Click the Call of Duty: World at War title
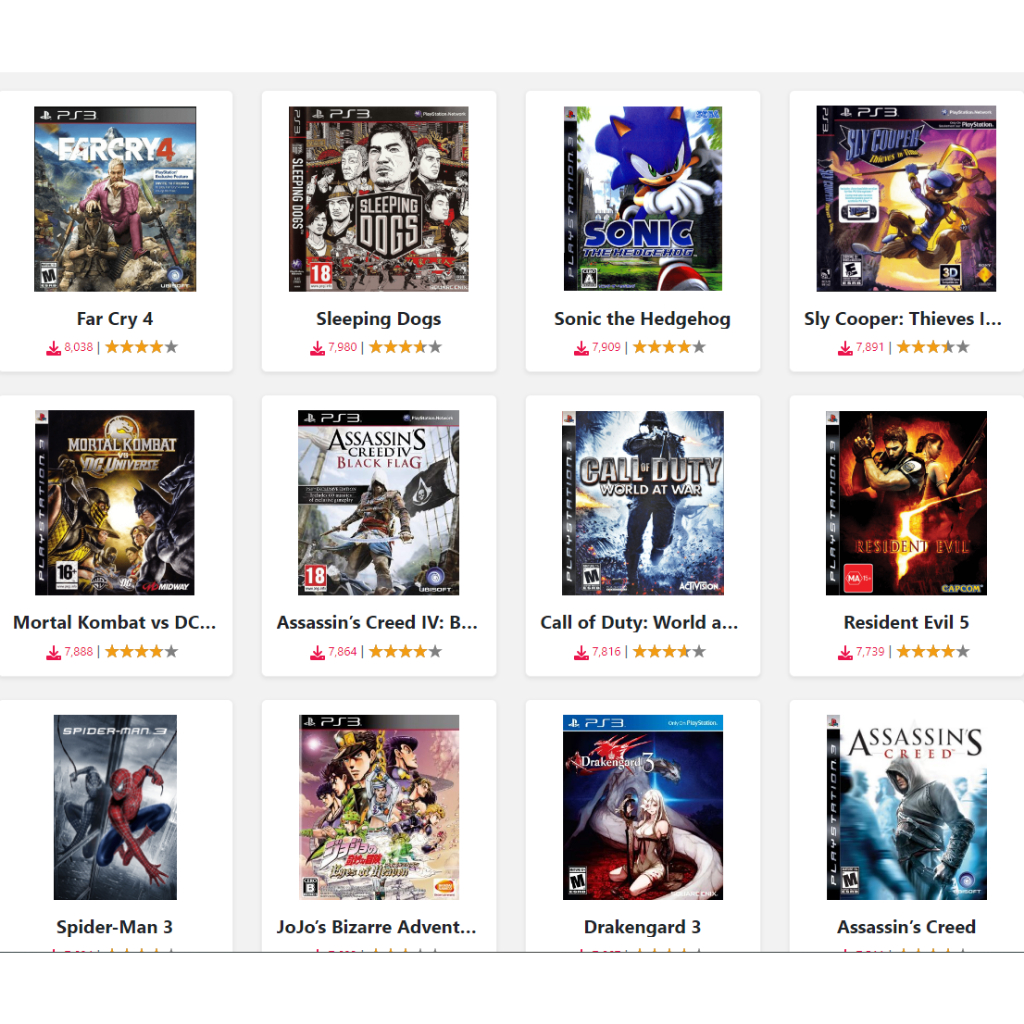 click(639, 622)
